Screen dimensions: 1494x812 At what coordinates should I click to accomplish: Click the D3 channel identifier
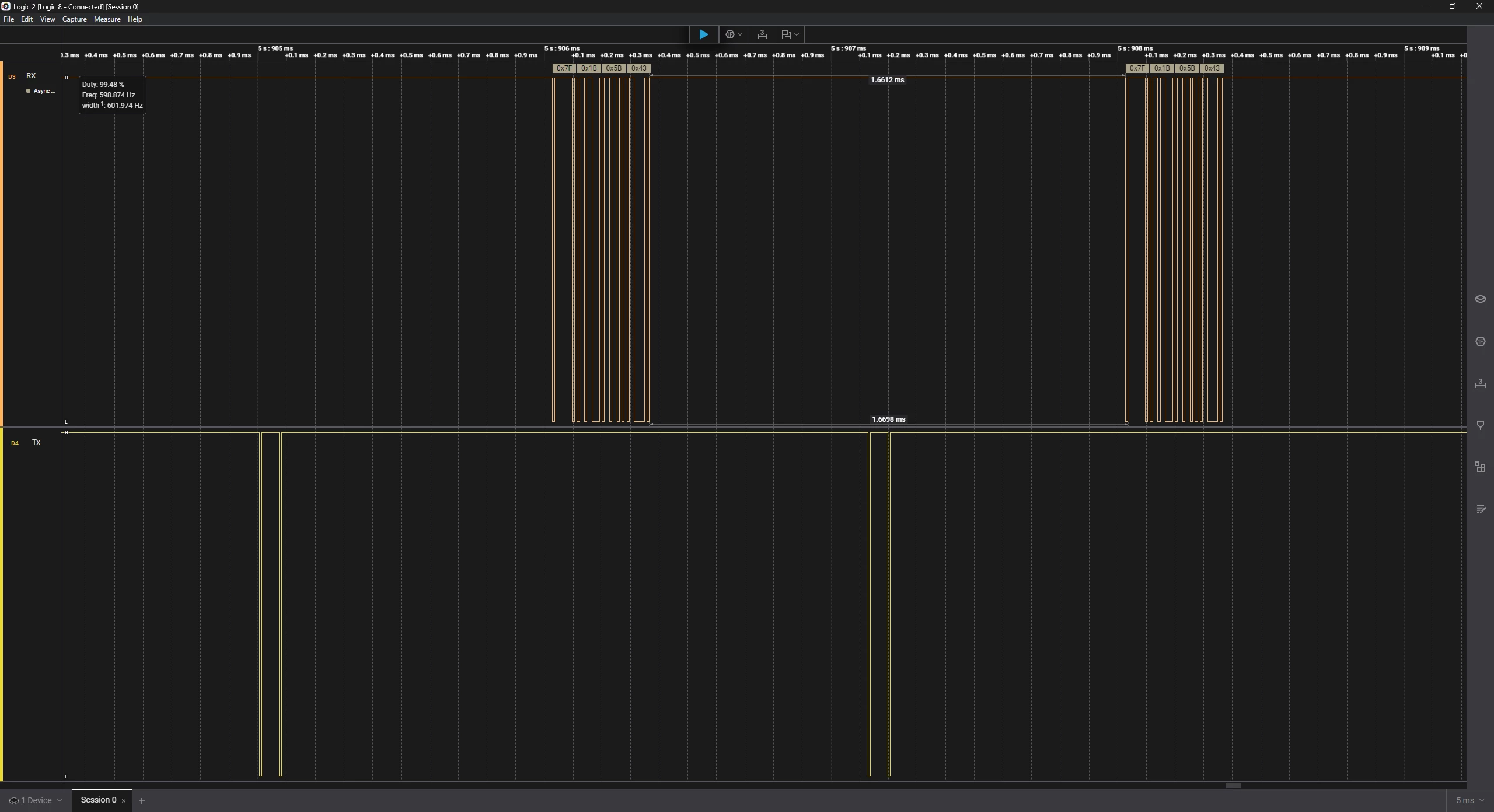[12, 77]
